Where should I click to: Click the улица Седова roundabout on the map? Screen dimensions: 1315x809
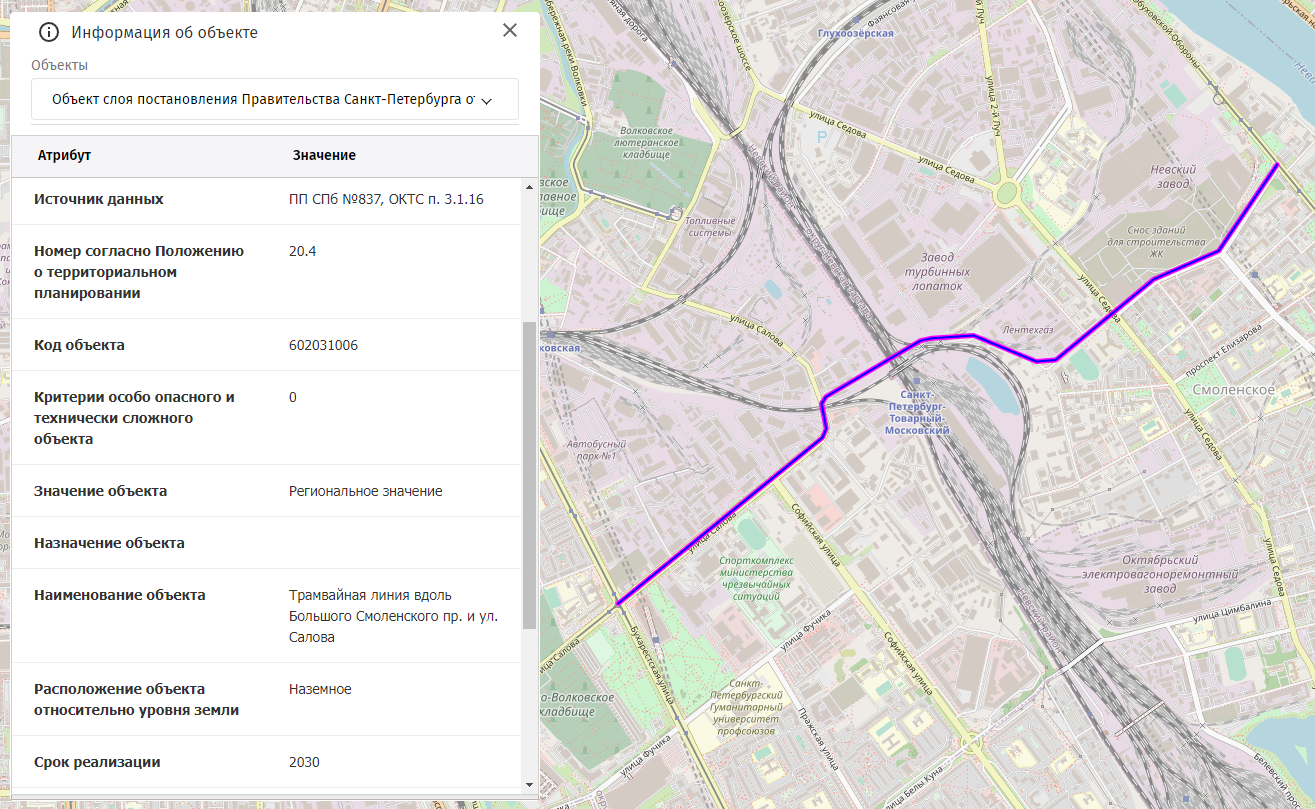point(1006,192)
